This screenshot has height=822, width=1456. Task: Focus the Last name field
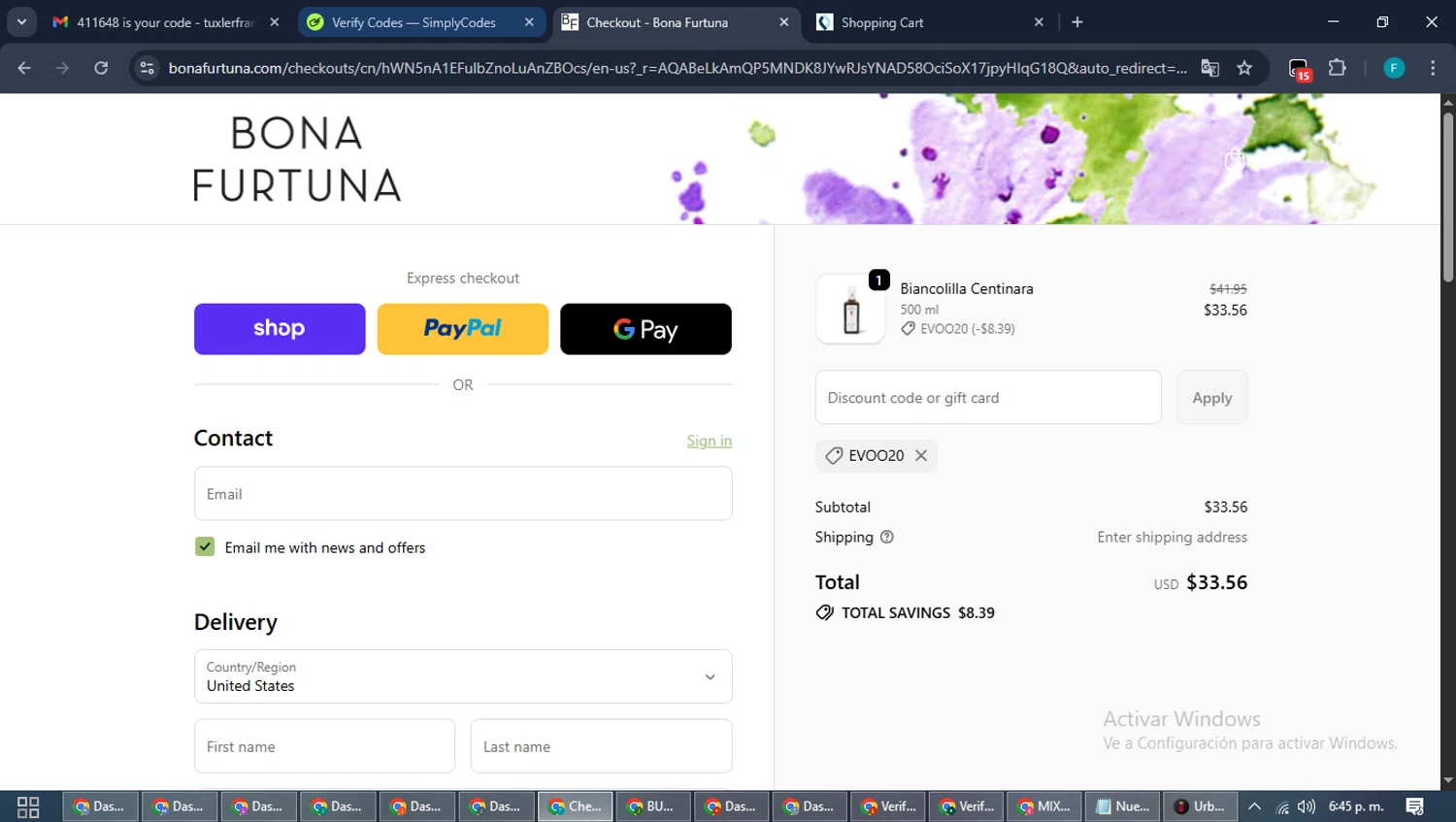(x=602, y=746)
